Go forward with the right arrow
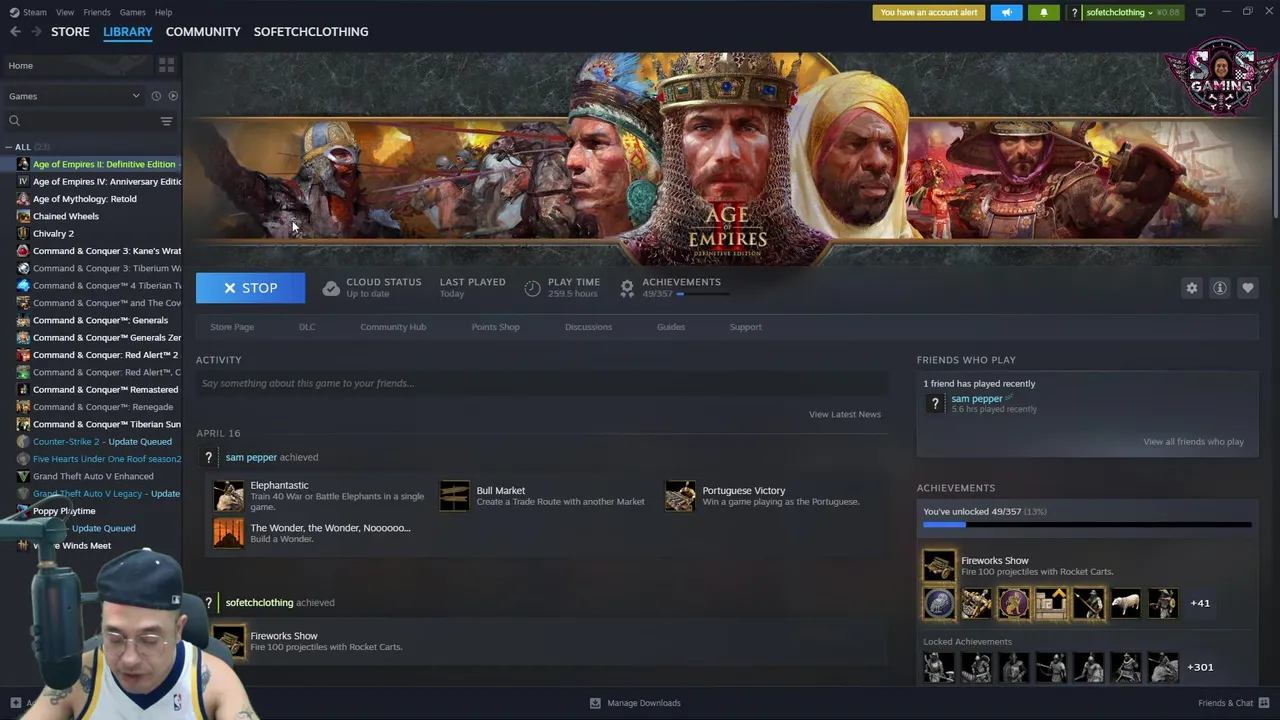Viewport: 1280px width, 720px height. [x=37, y=32]
